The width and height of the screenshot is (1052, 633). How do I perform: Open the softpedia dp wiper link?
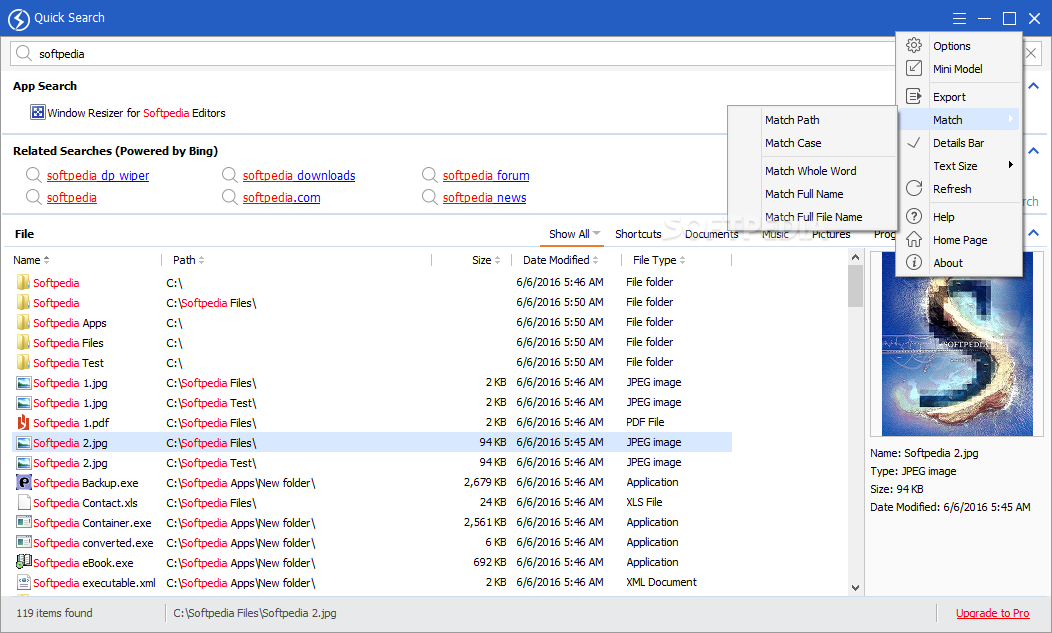tap(98, 175)
